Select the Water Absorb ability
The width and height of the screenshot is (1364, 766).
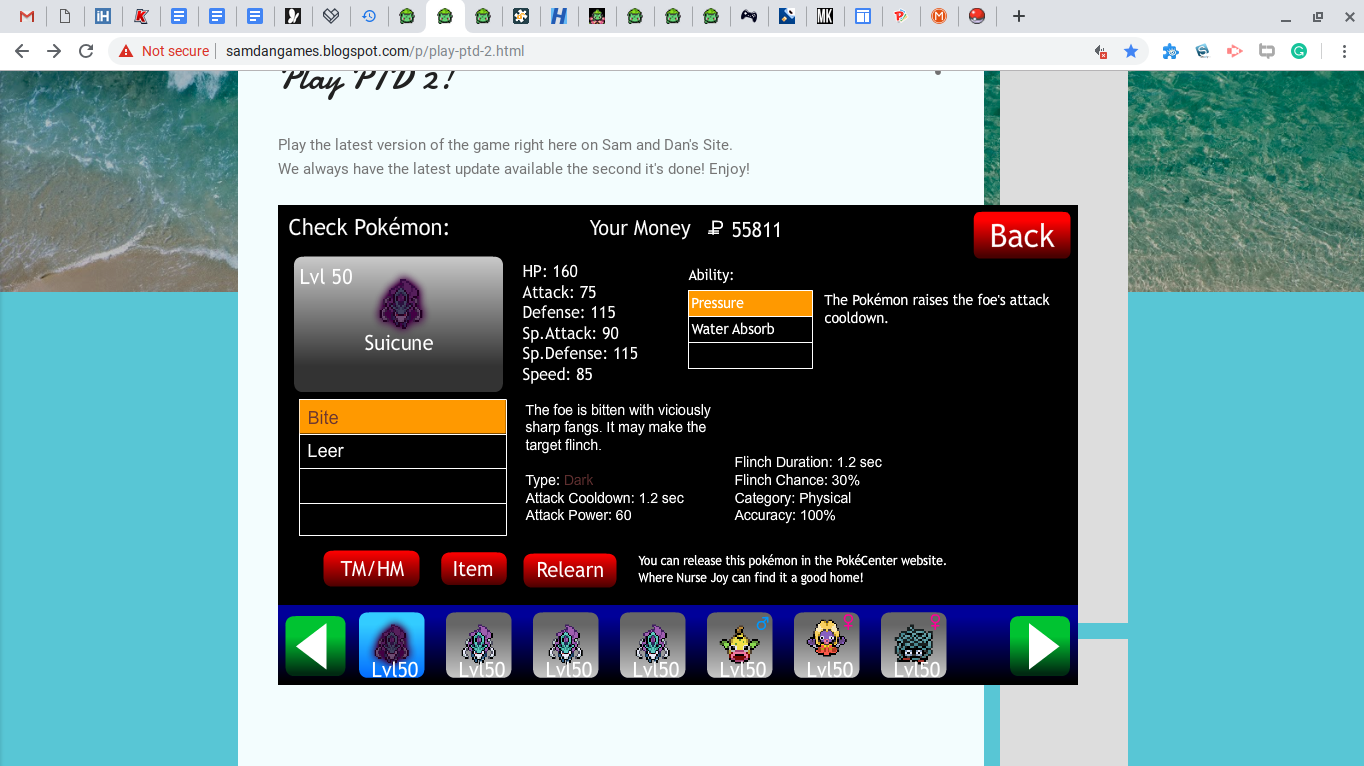click(750, 329)
